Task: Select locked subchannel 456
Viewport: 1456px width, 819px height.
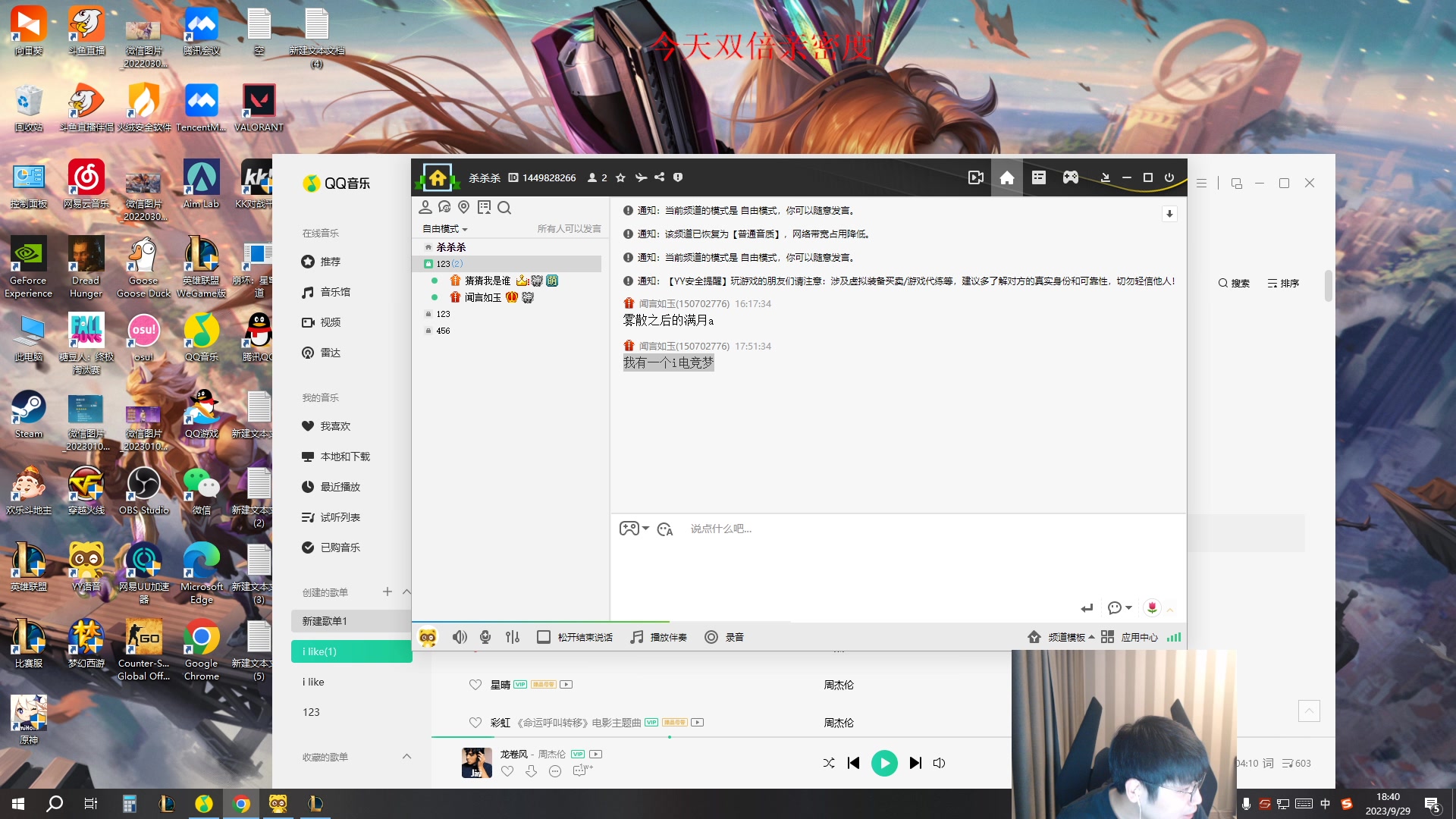Action: tap(443, 331)
